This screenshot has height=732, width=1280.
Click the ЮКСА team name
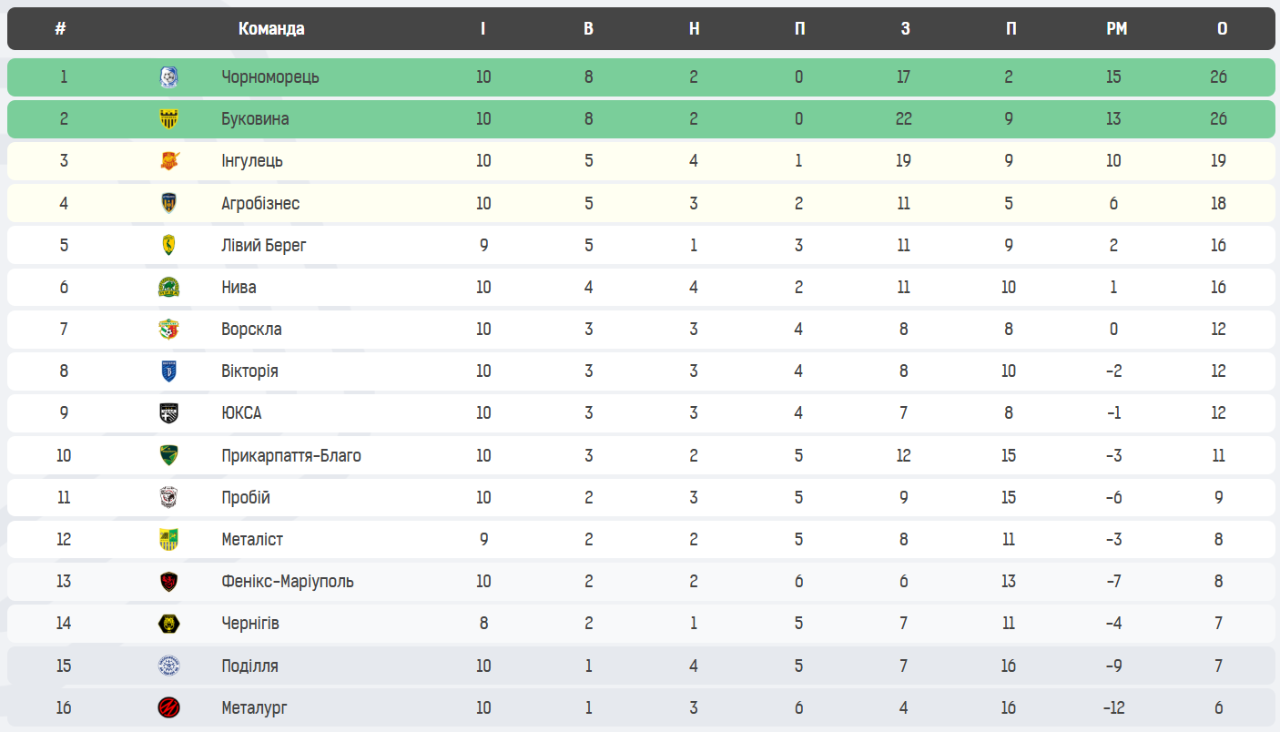pos(241,413)
